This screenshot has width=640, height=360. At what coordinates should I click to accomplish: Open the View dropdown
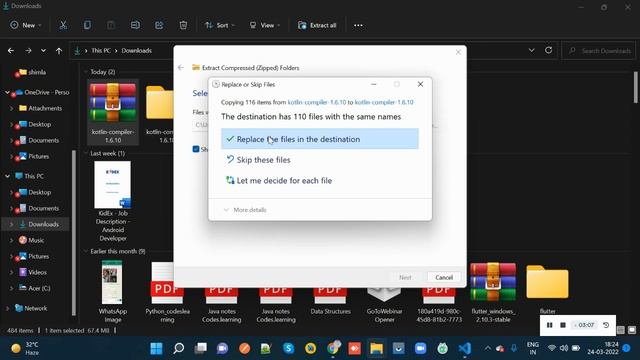click(x=264, y=25)
